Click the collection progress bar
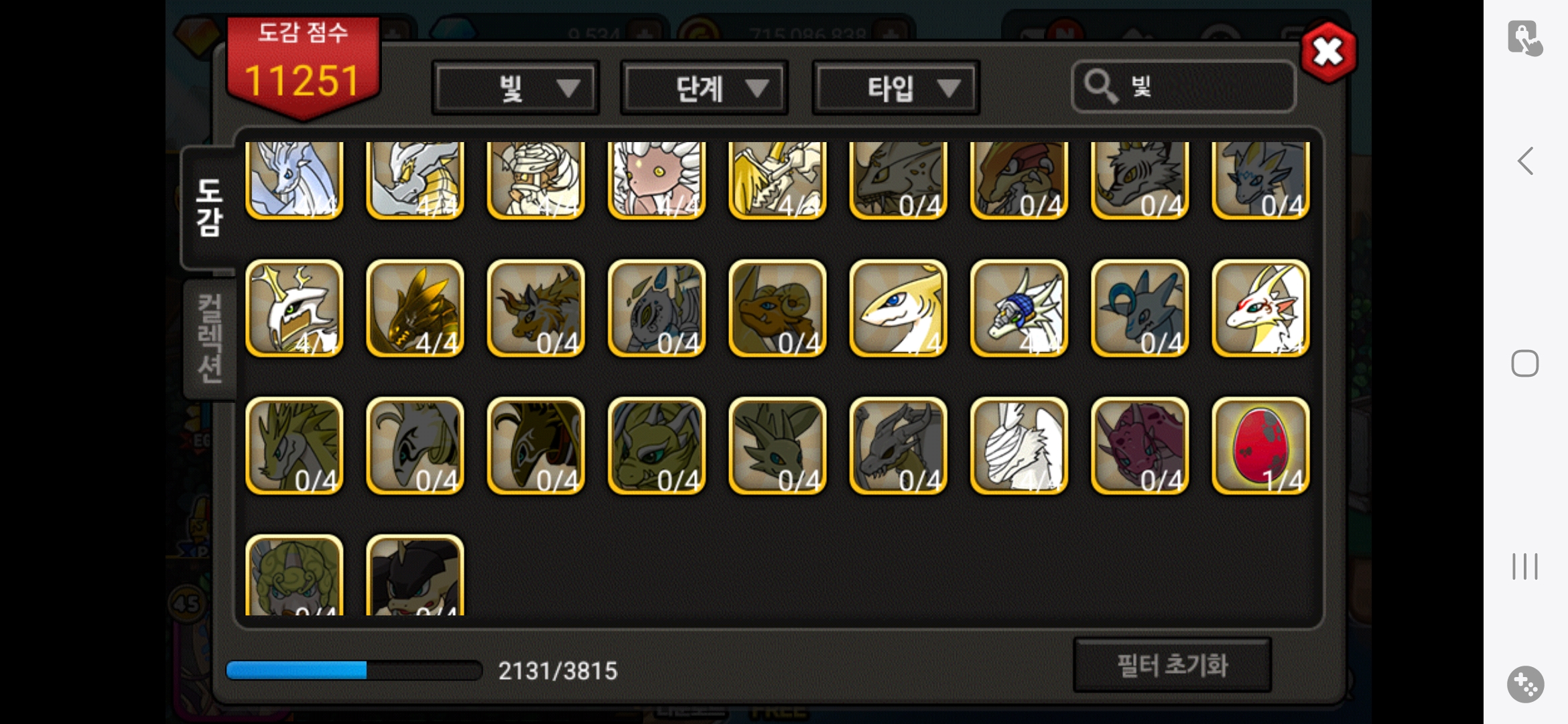This screenshot has width=1568, height=724. tap(354, 670)
